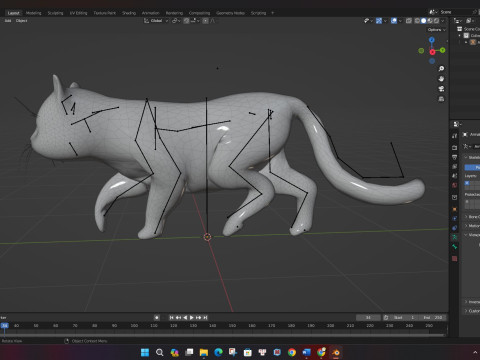This screenshot has width=480, height=360.
Task: Switch to the UV Editing workspace tab
Action: (x=78, y=13)
